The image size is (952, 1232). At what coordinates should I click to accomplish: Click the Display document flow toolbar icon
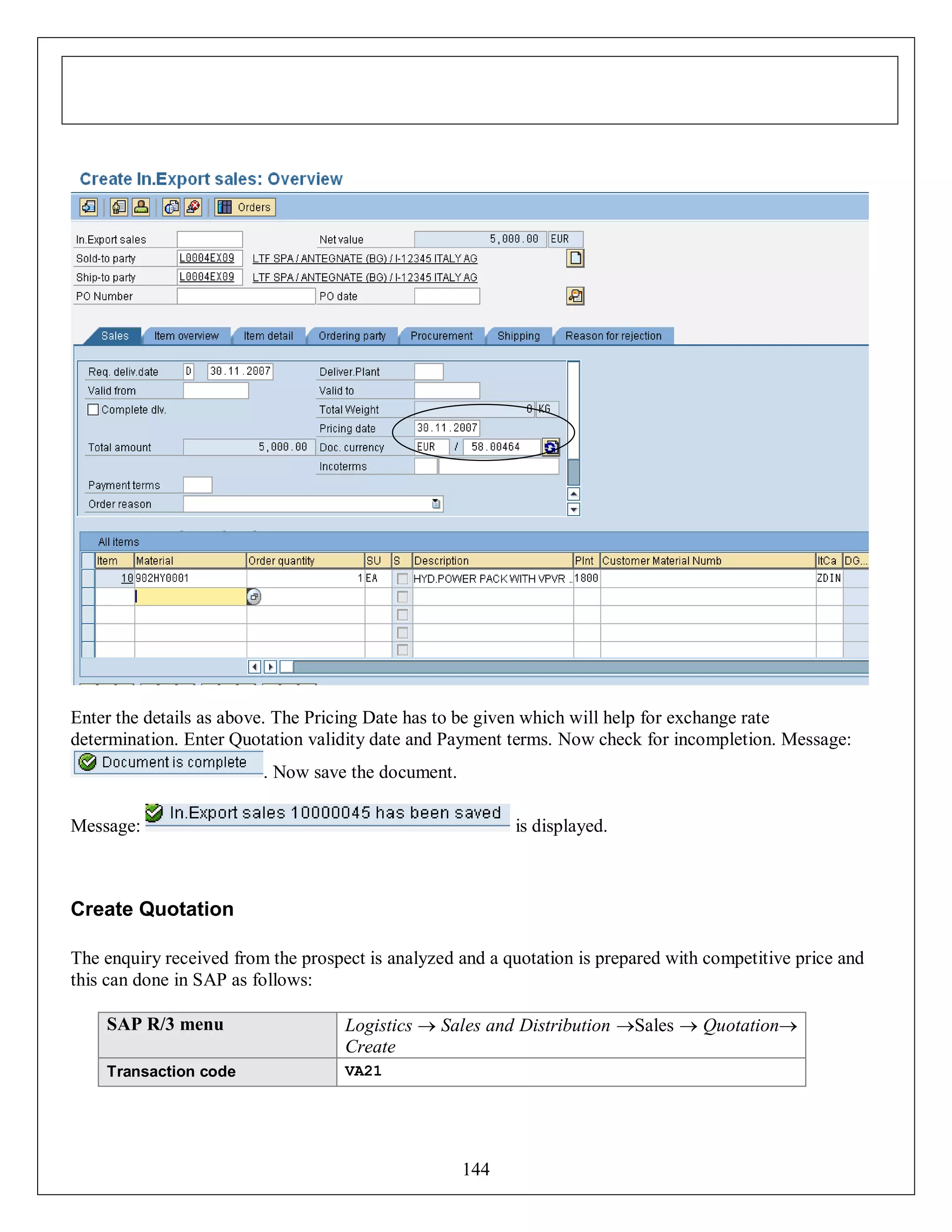(88, 207)
